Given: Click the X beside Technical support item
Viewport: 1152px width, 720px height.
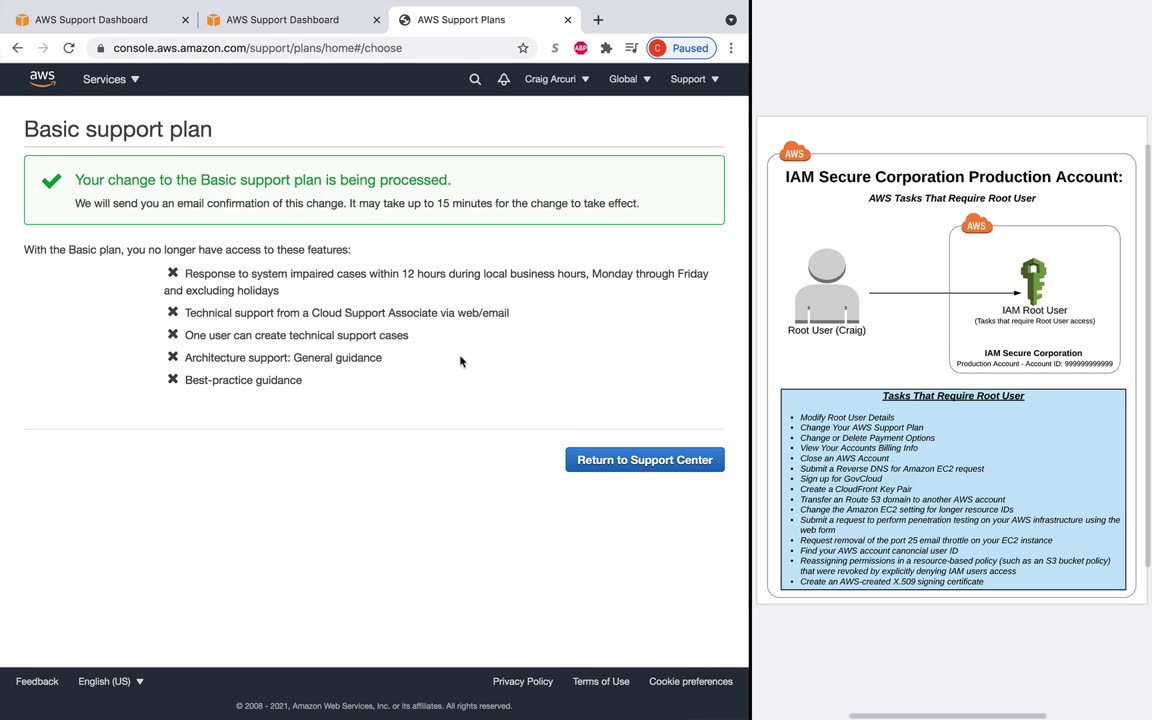Looking at the screenshot, I should pos(173,312).
